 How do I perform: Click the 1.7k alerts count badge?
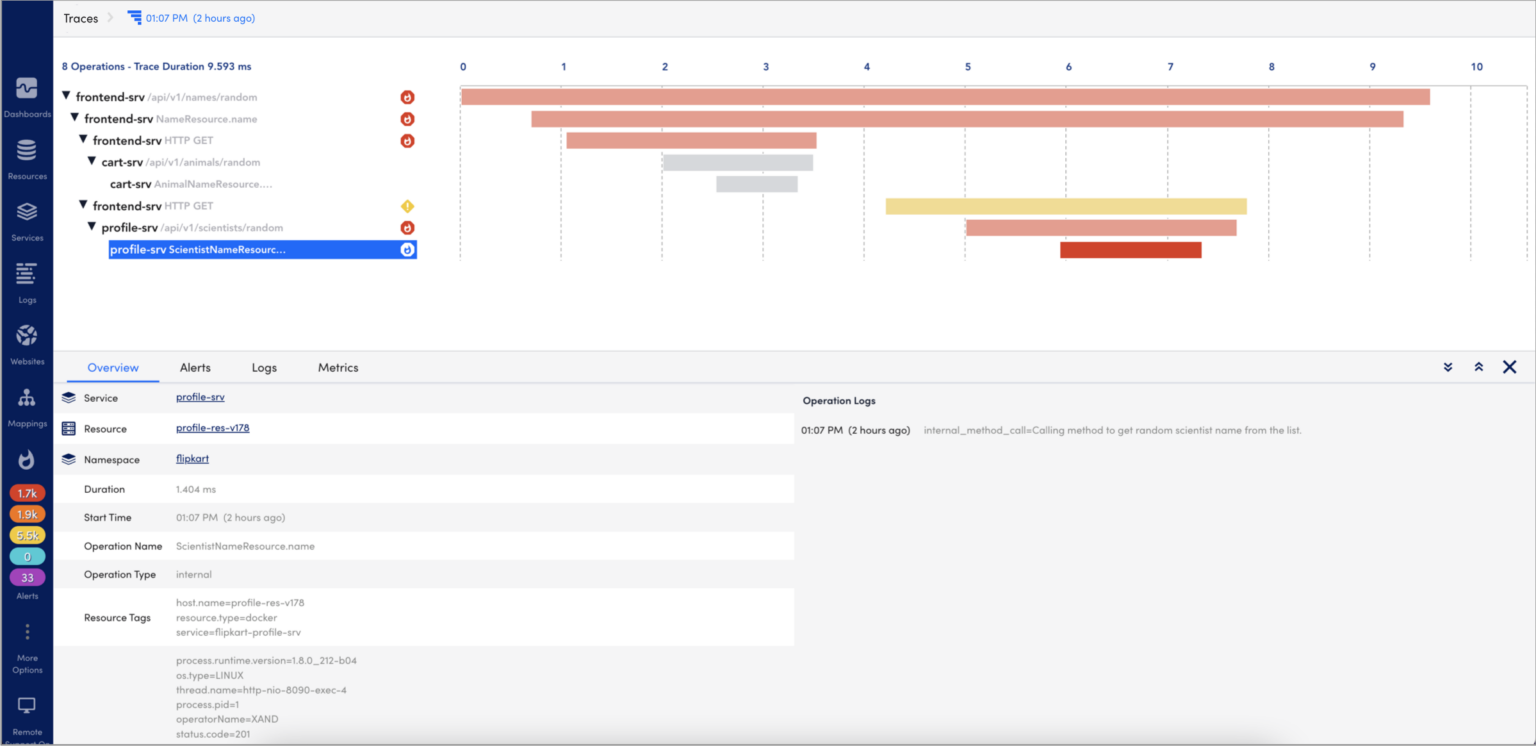[27, 492]
